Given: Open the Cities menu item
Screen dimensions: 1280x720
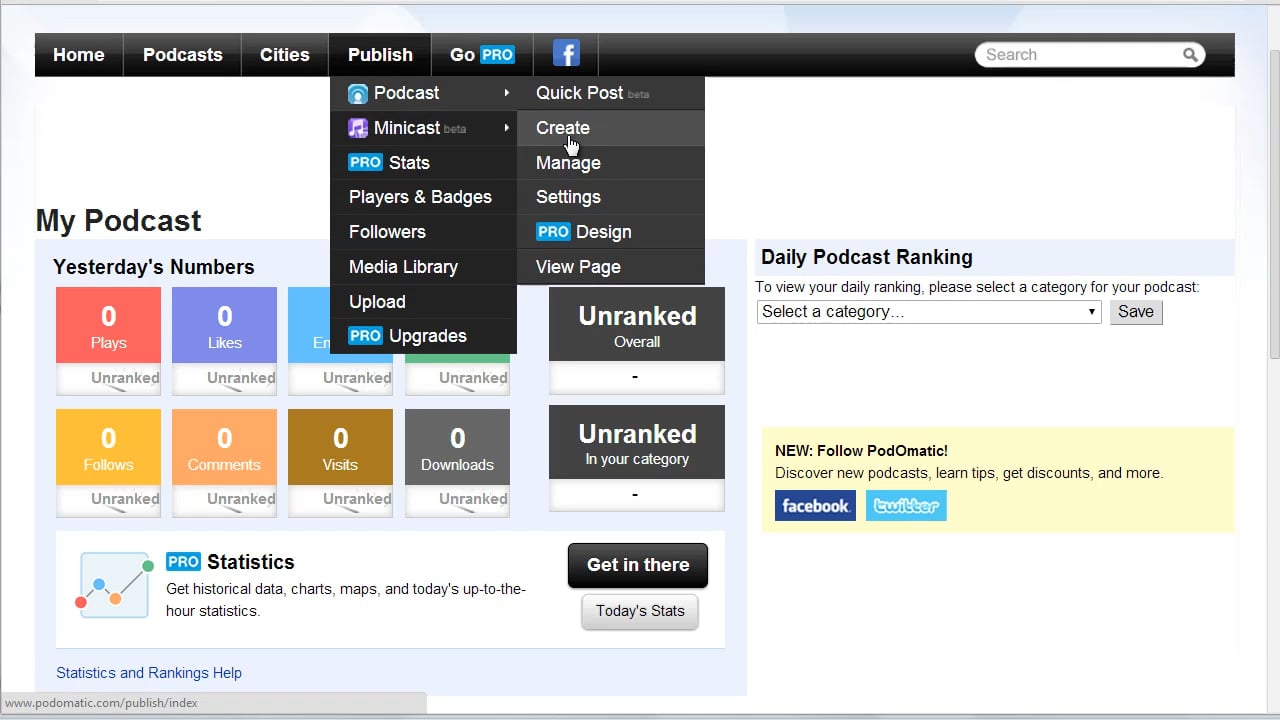Looking at the screenshot, I should [284, 55].
